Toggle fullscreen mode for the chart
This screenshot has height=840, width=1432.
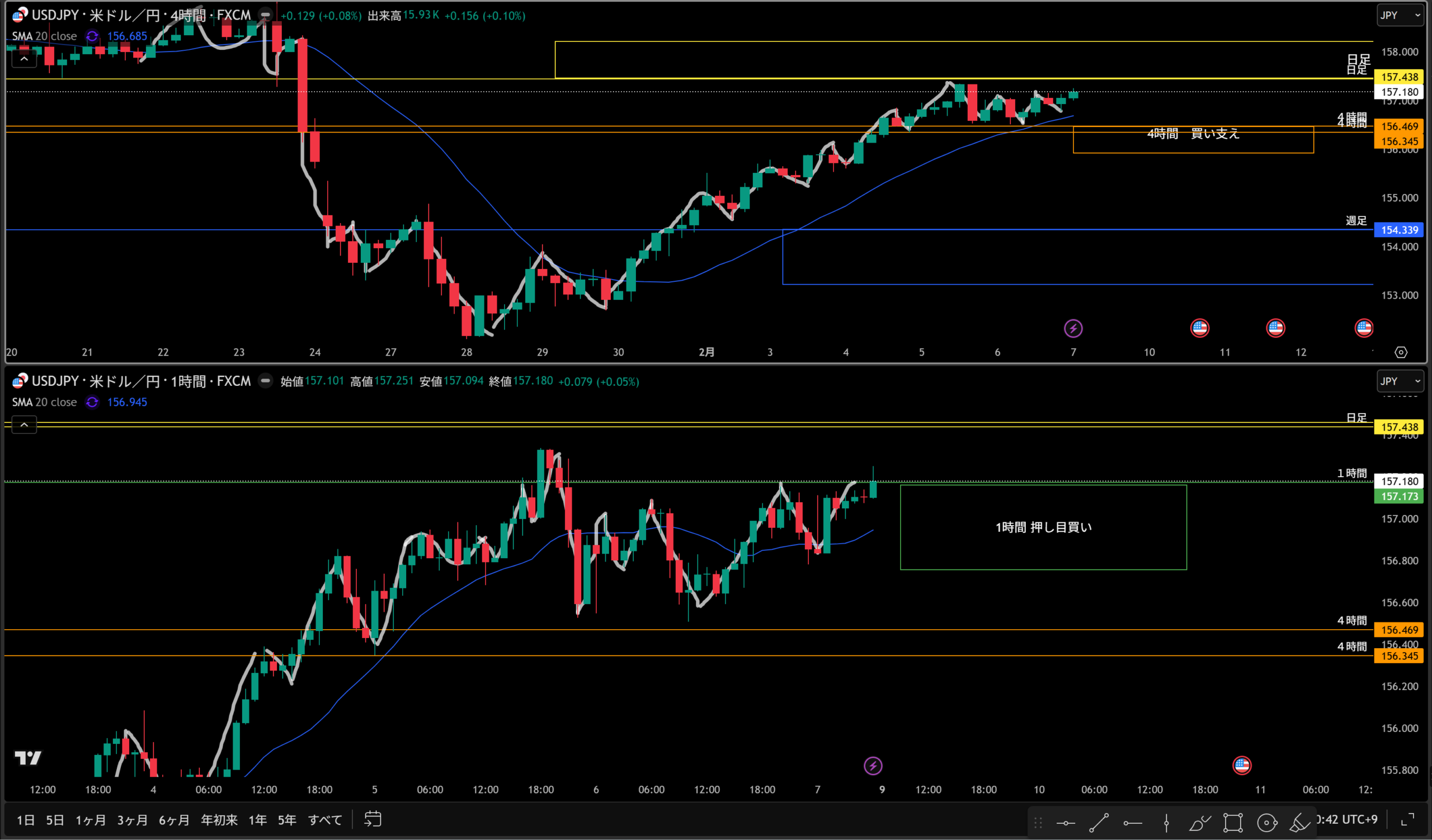click(x=1407, y=819)
